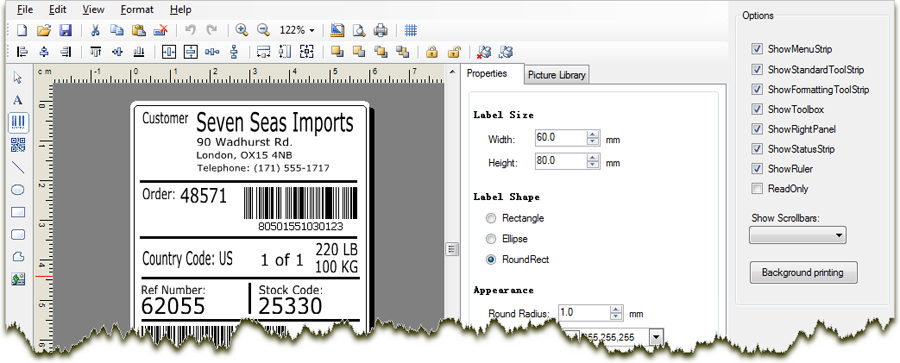Zoom in on the label
This screenshot has height=363, width=900.
(242, 30)
